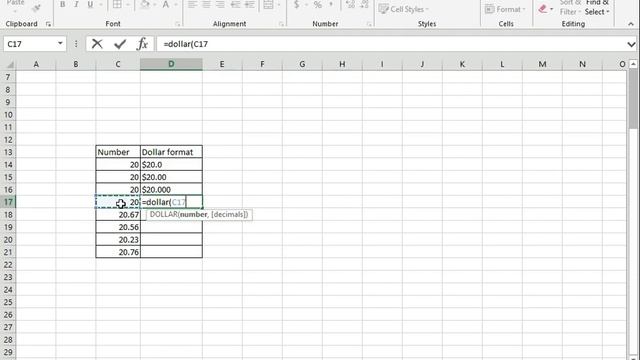Select the cell with value 20.23
The width and height of the screenshot is (640, 360).
118,240
